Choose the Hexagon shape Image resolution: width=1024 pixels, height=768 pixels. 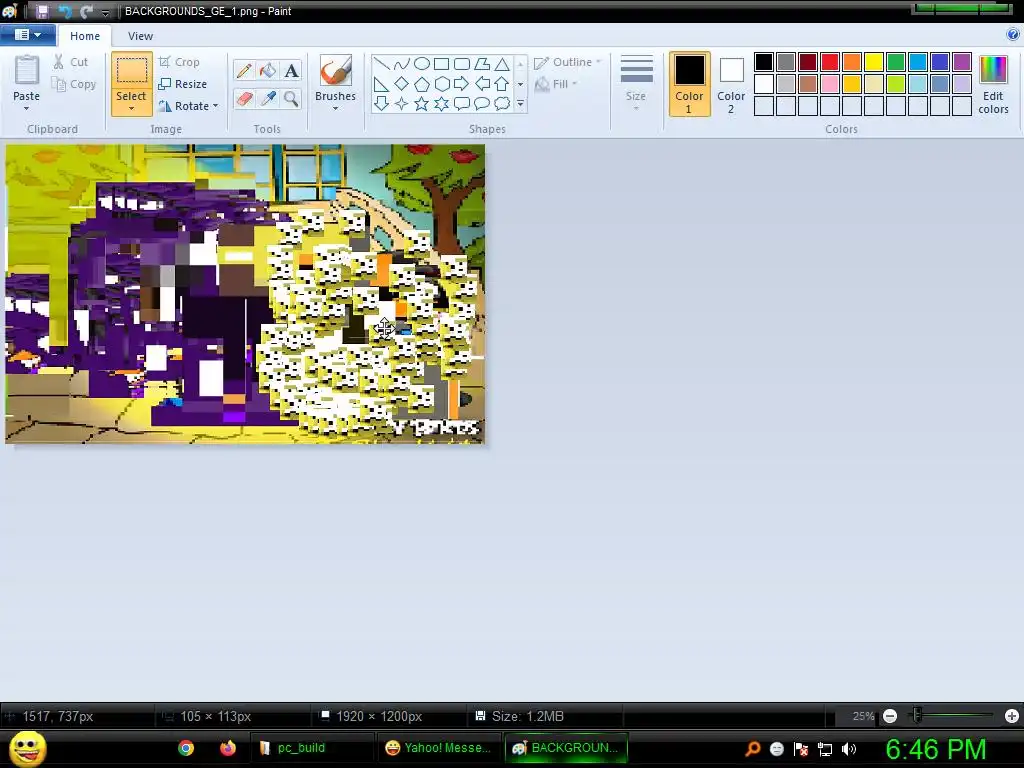(441, 84)
